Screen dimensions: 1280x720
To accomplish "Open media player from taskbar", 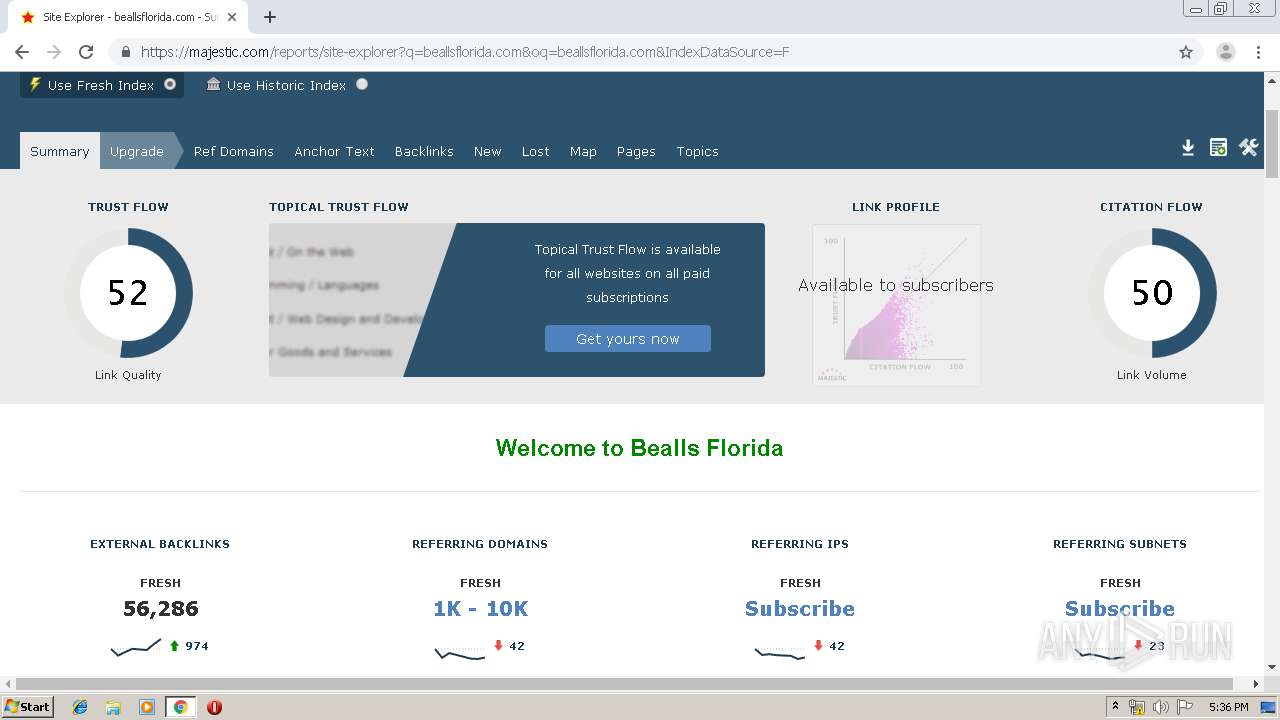I will [147, 707].
